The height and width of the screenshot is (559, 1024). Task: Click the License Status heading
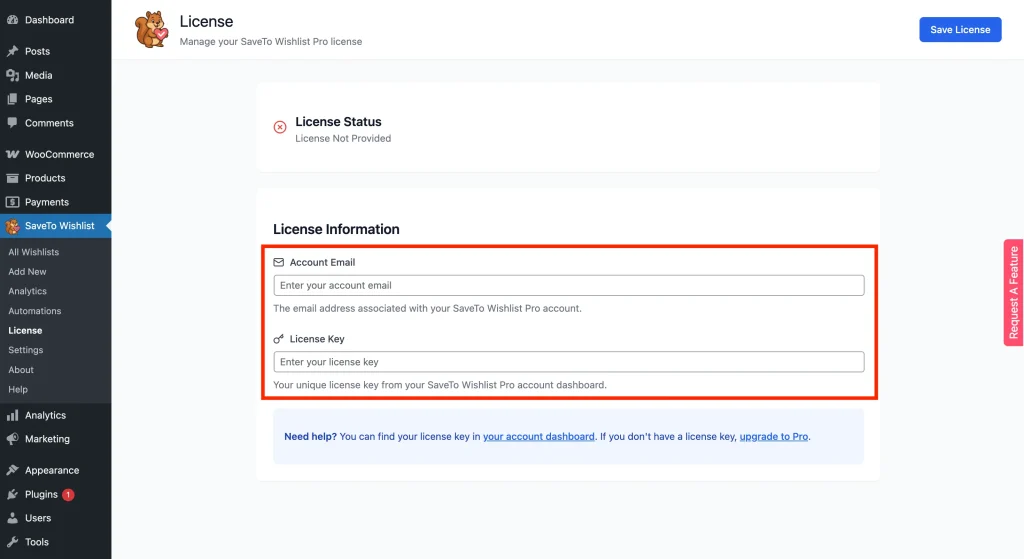pyautogui.click(x=338, y=121)
